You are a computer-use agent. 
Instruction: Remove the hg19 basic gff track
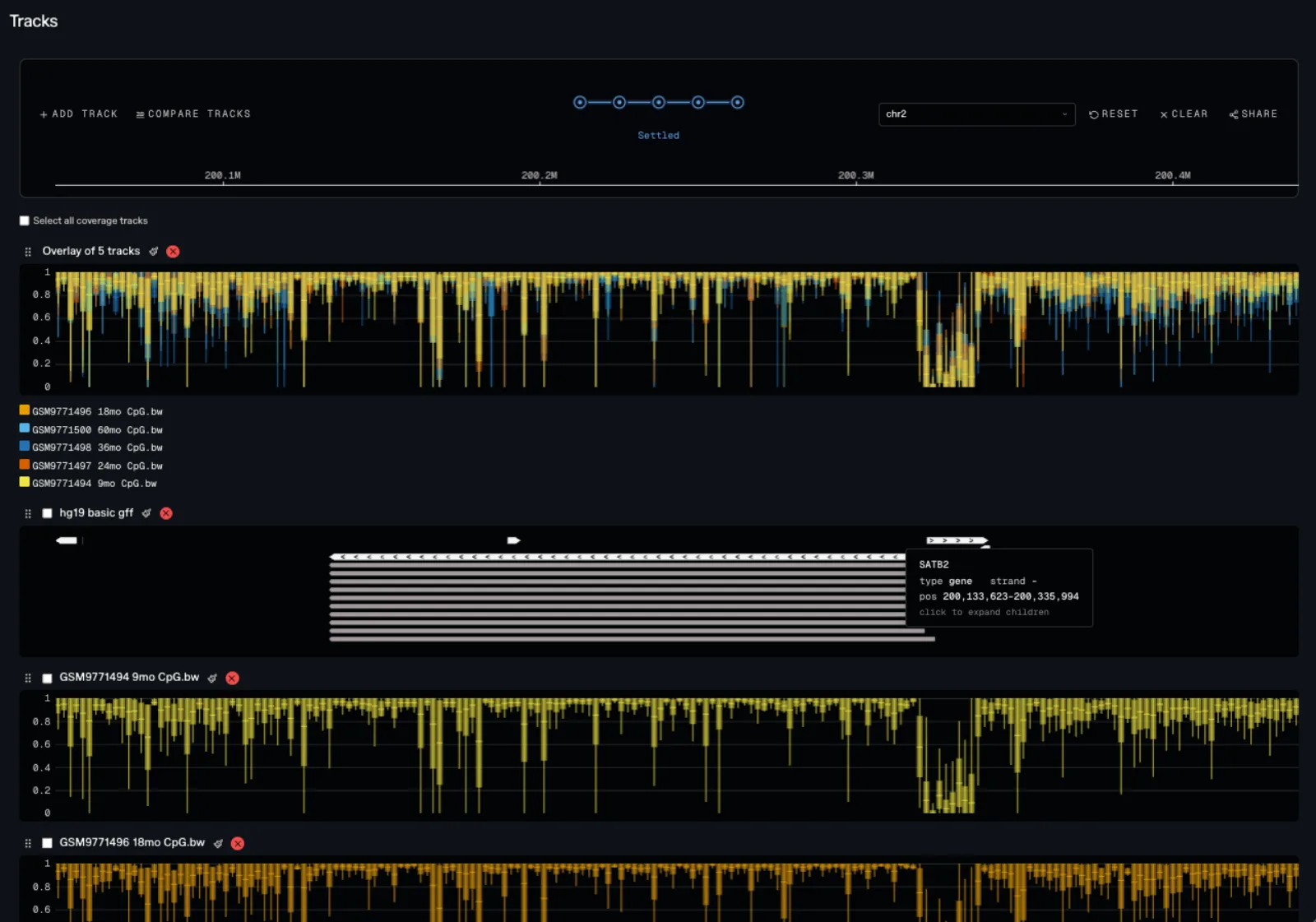point(166,513)
